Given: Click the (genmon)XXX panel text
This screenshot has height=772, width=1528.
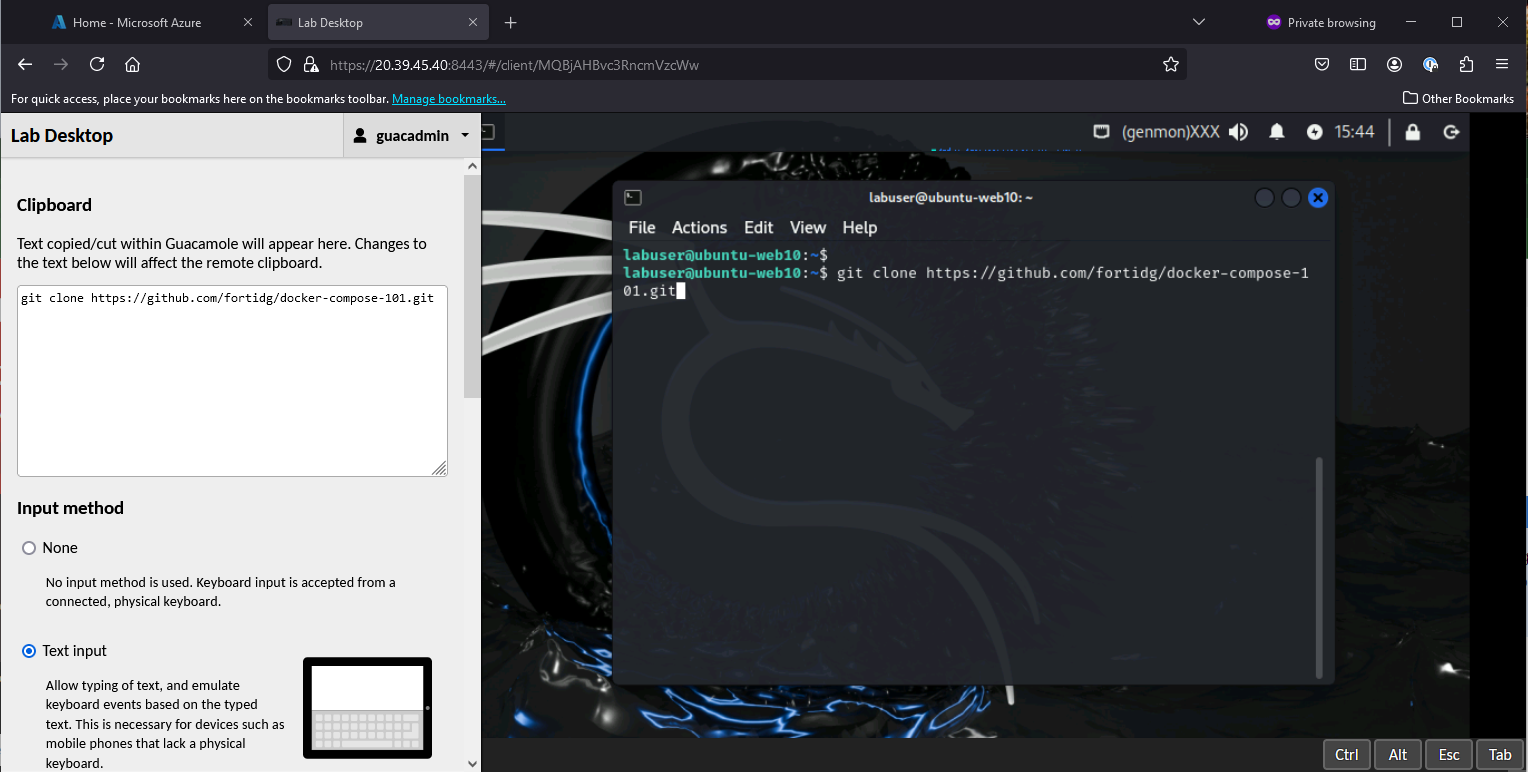Looking at the screenshot, I should tap(1170, 131).
